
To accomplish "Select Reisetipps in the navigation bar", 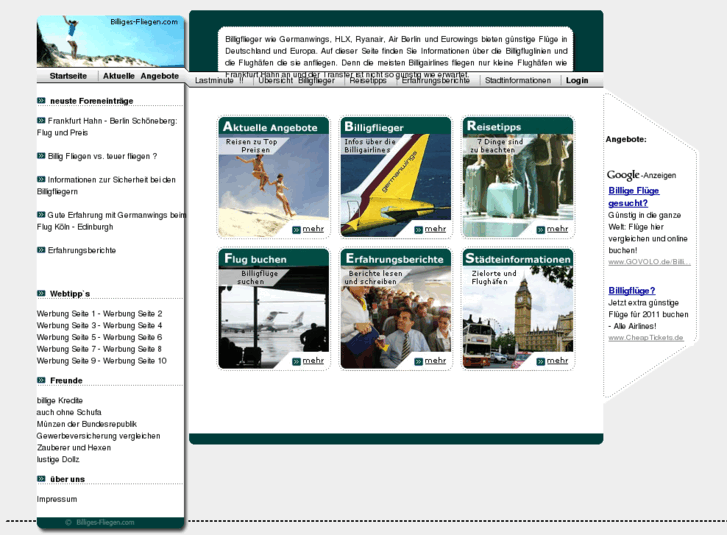I will (x=368, y=80).
